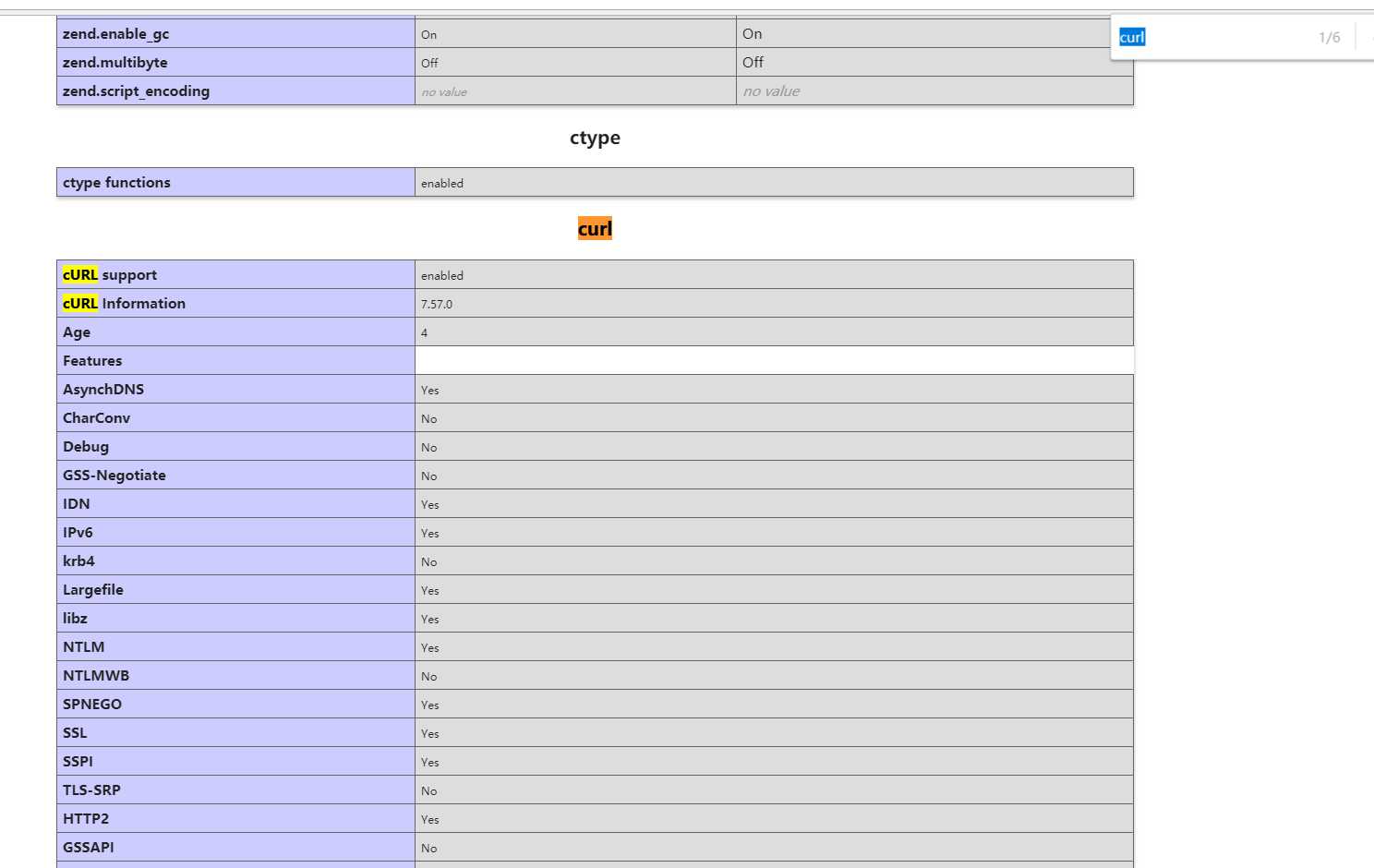Select the IDN feature label

pos(77,504)
